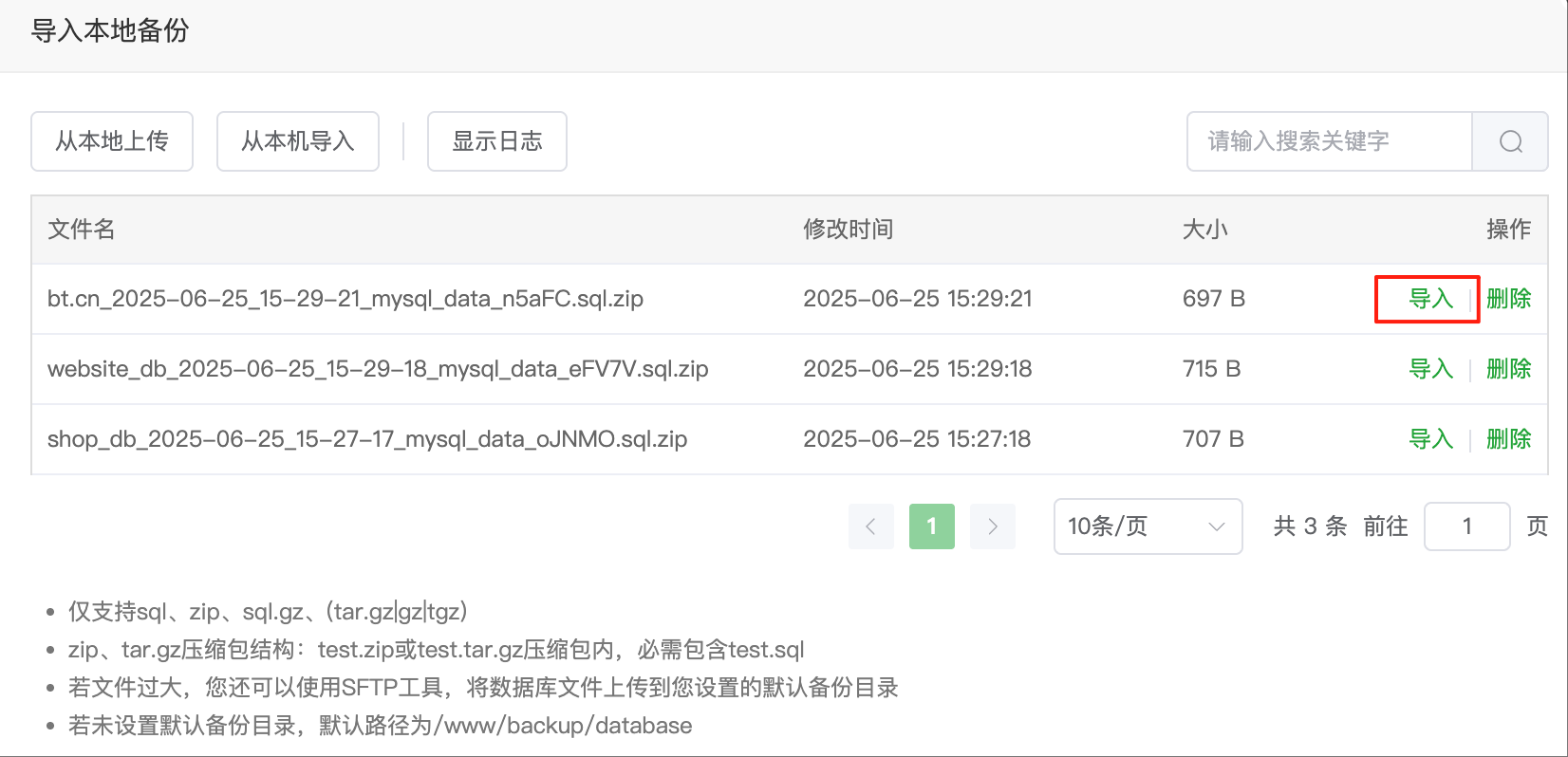Delete the bt.cn backup file
Screen dimensions: 1568x757
[x=1508, y=299]
